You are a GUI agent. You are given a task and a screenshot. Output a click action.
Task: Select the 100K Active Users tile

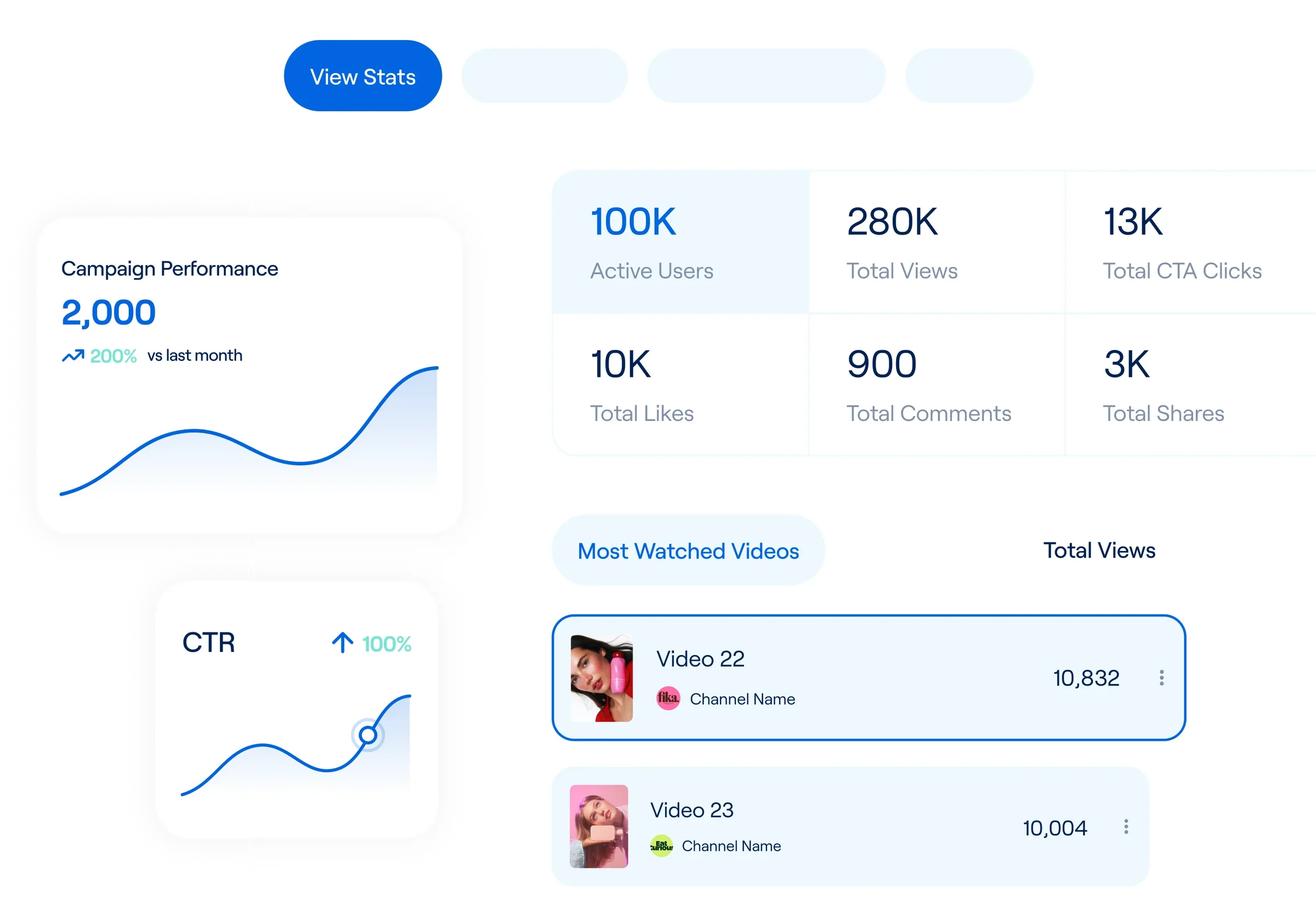[x=680, y=242]
